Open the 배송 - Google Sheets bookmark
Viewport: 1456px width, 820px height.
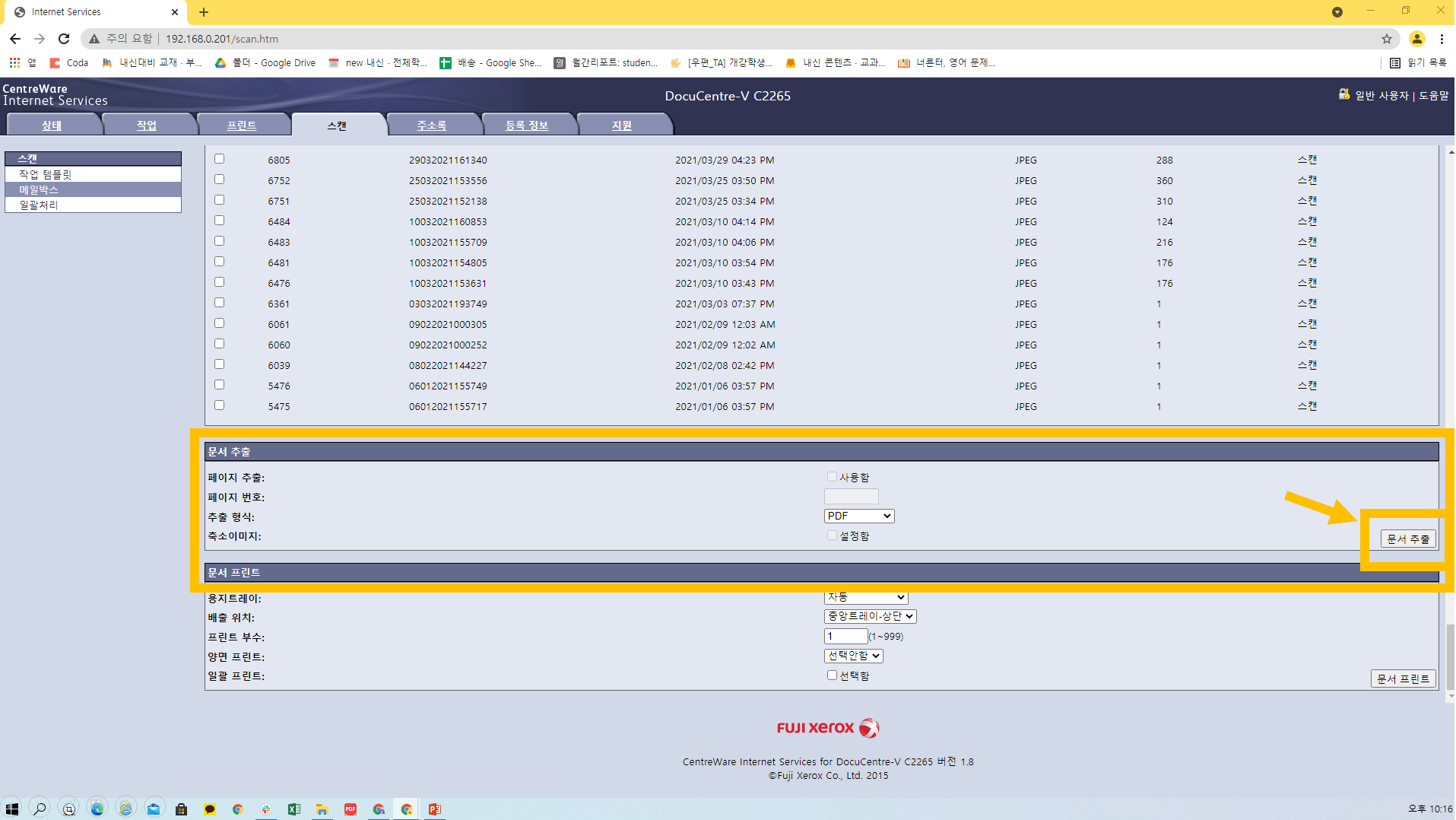pyautogui.click(x=490, y=62)
